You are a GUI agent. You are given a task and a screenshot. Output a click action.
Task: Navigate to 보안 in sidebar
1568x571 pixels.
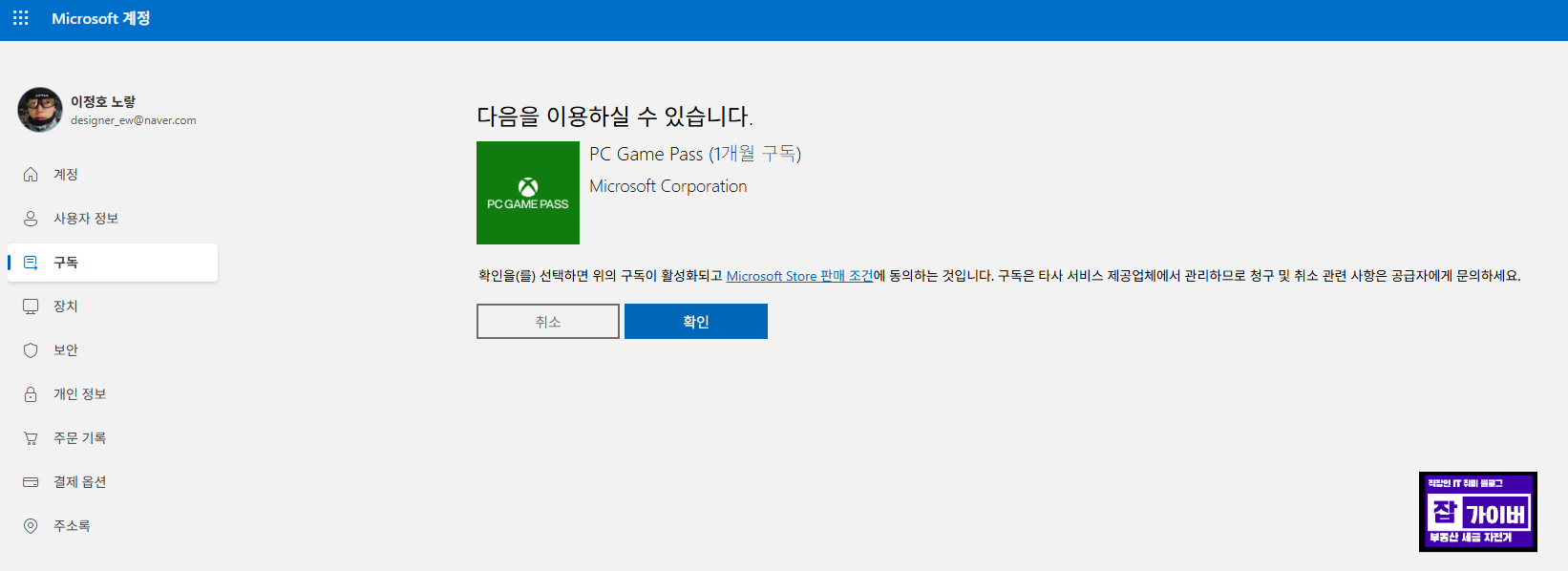coord(113,350)
